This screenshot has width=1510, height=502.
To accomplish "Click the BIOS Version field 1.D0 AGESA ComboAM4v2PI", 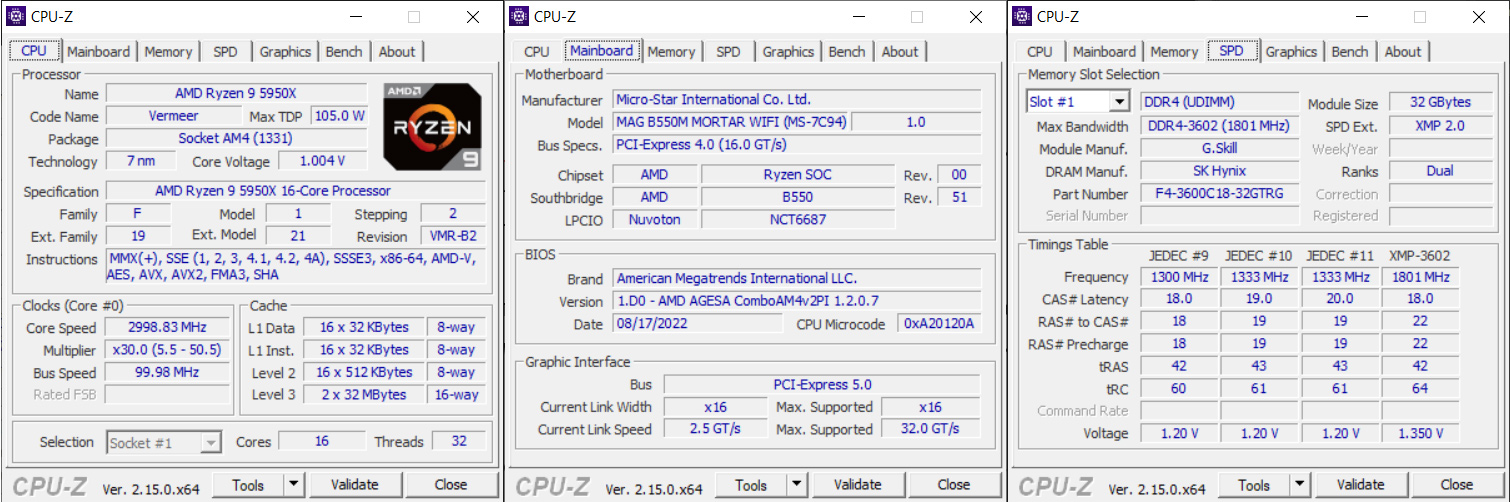I will 797,301.
